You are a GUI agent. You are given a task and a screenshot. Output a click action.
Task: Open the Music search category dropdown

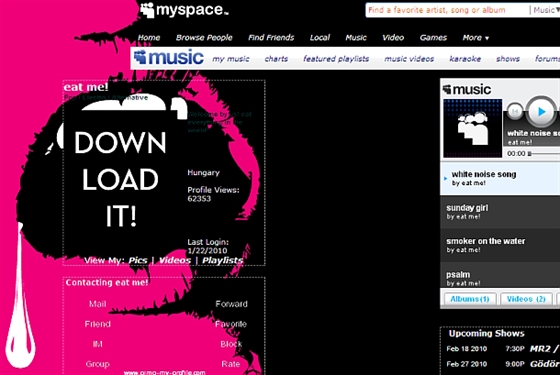(x=546, y=10)
